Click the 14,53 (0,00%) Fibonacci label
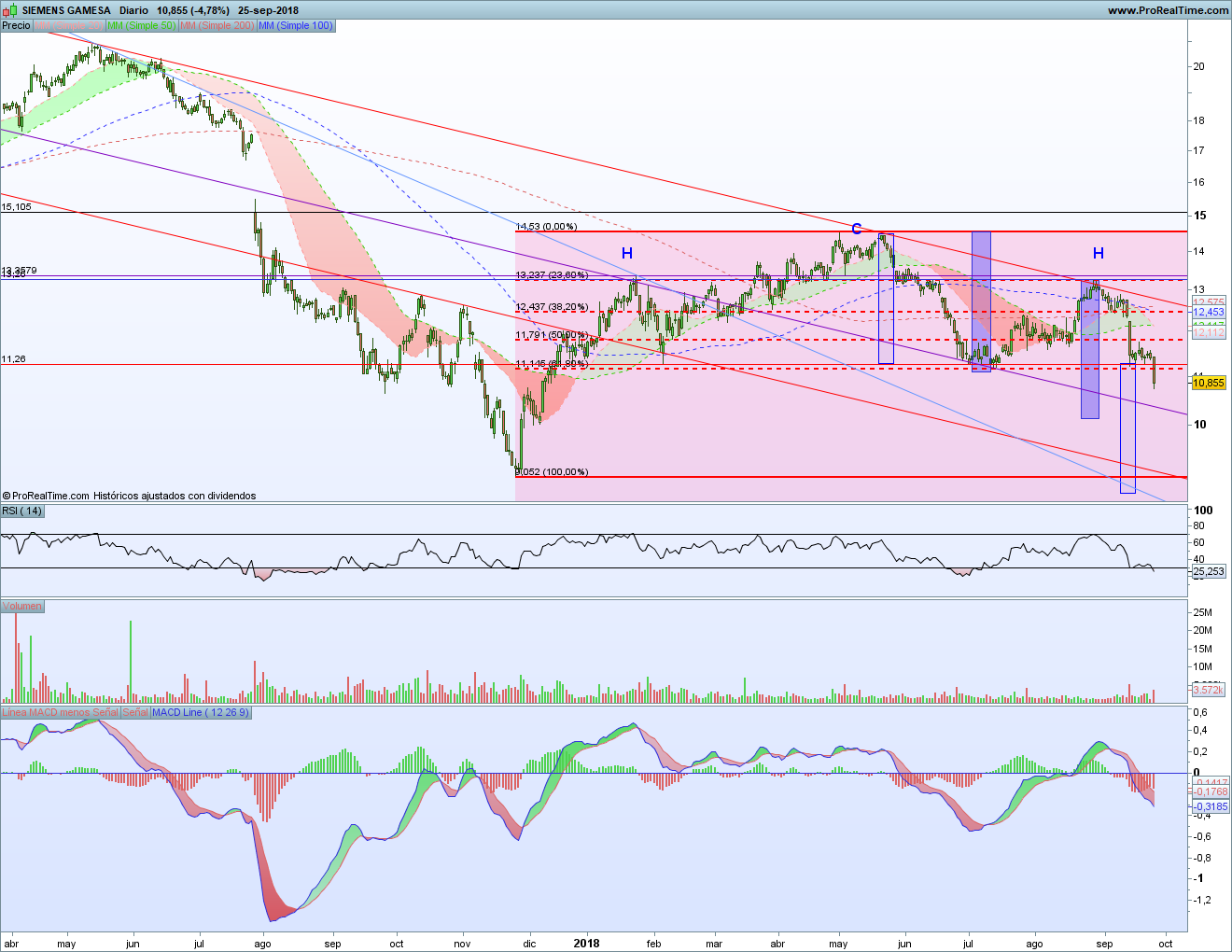 (x=546, y=226)
